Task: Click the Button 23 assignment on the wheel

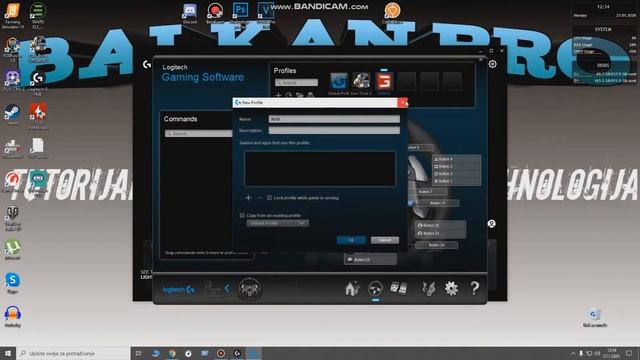Action: pyautogui.click(x=440, y=233)
